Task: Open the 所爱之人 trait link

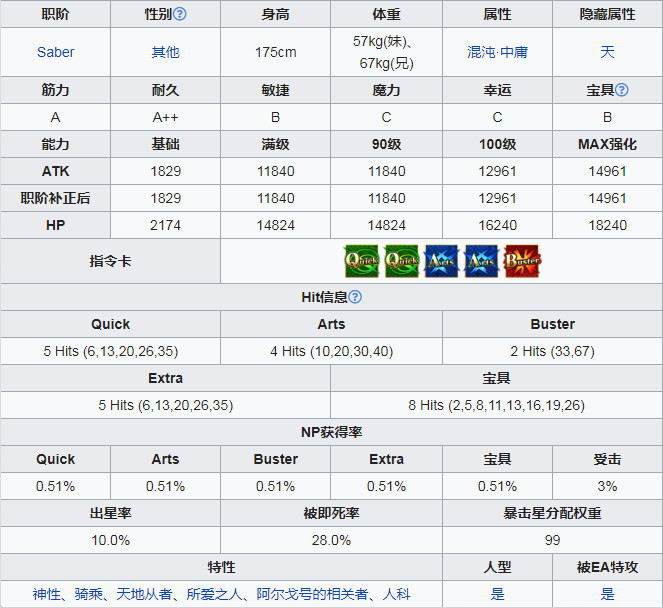Action: click(x=214, y=594)
